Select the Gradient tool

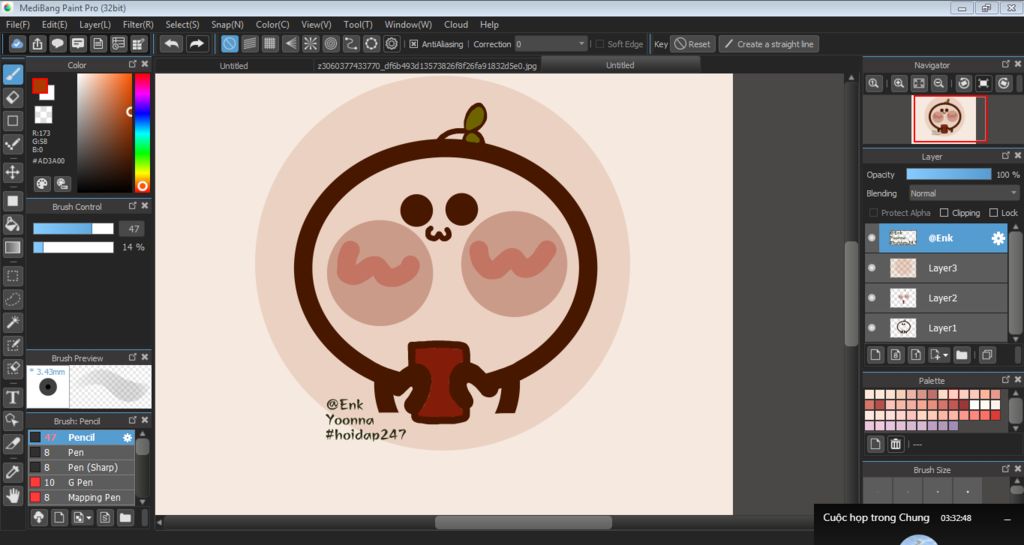(x=12, y=247)
